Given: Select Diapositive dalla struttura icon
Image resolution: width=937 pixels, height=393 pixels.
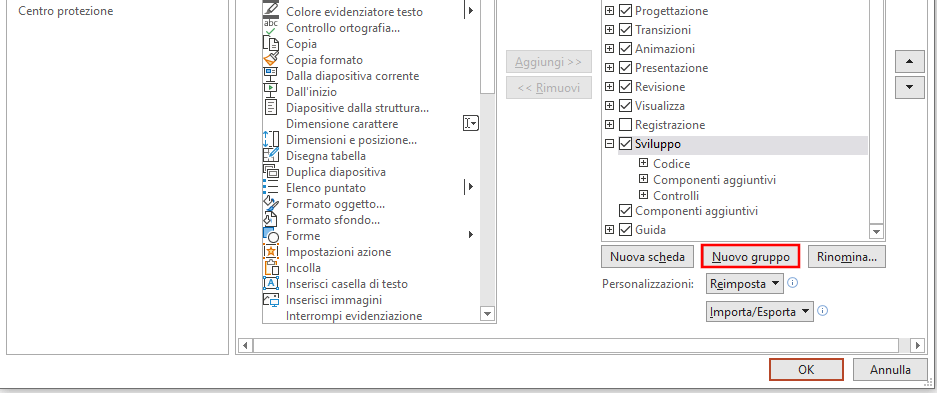Looking at the screenshot, I should click(x=271, y=108).
